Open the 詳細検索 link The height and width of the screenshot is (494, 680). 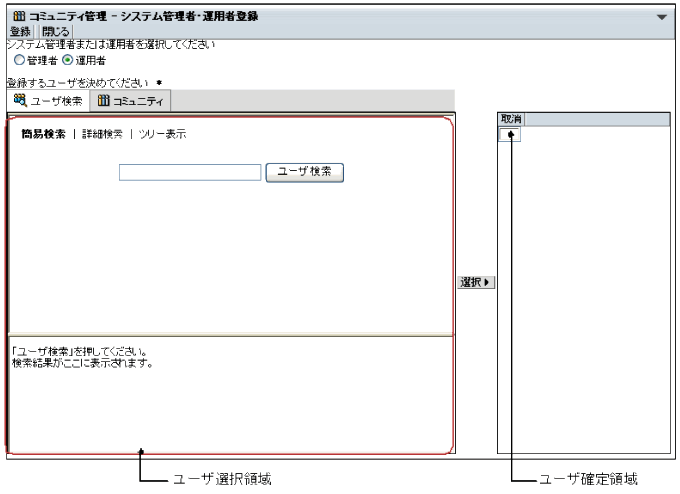[102, 134]
